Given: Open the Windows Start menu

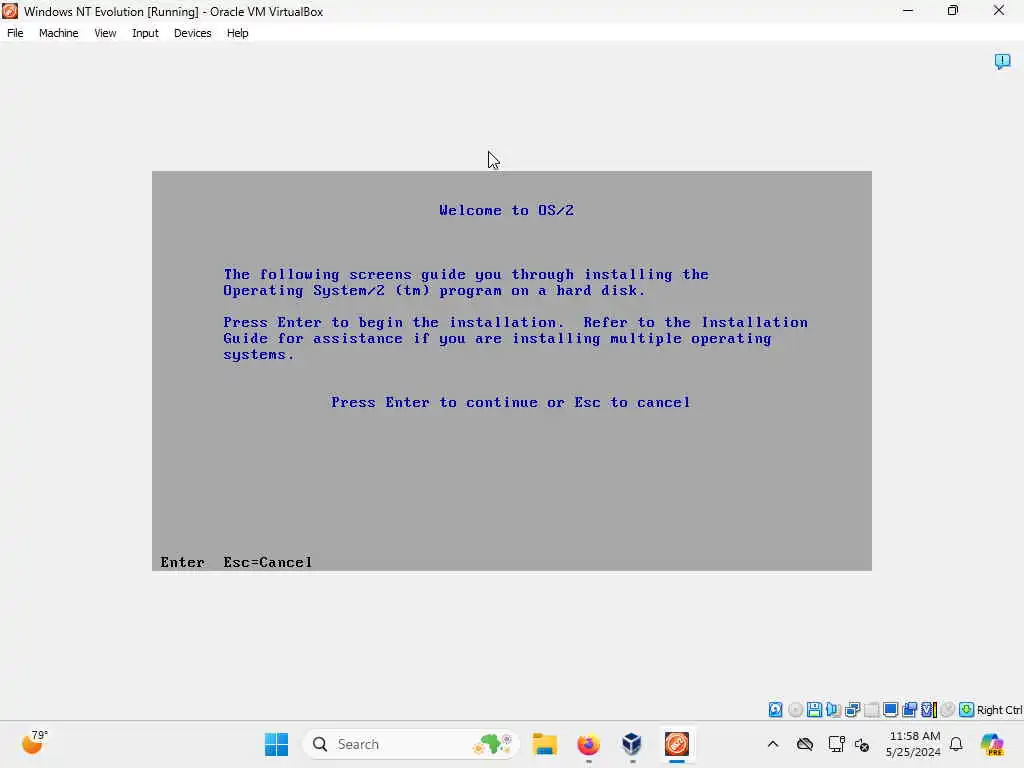Looking at the screenshot, I should pos(276,744).
